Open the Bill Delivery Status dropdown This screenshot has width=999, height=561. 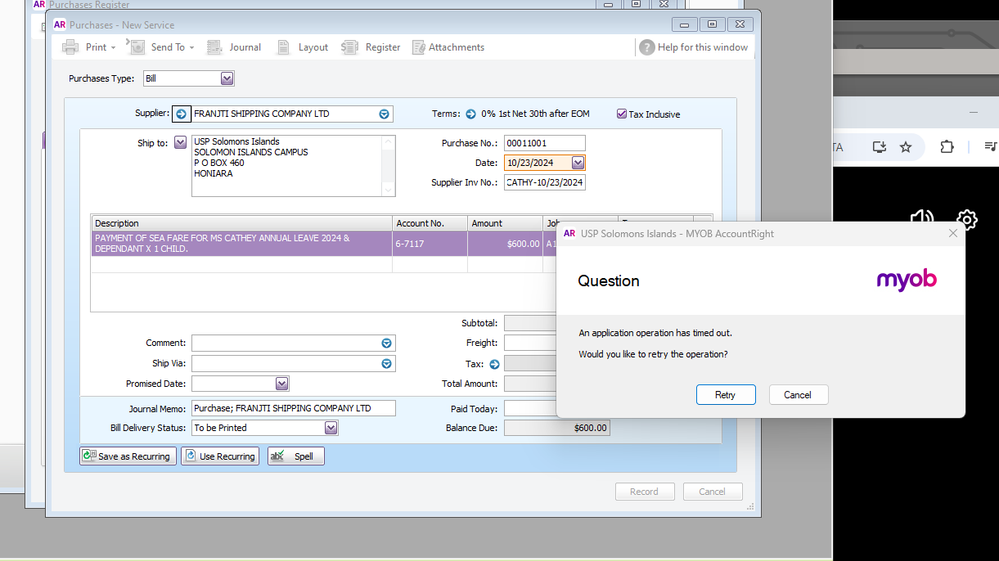[x=331, y=428]
